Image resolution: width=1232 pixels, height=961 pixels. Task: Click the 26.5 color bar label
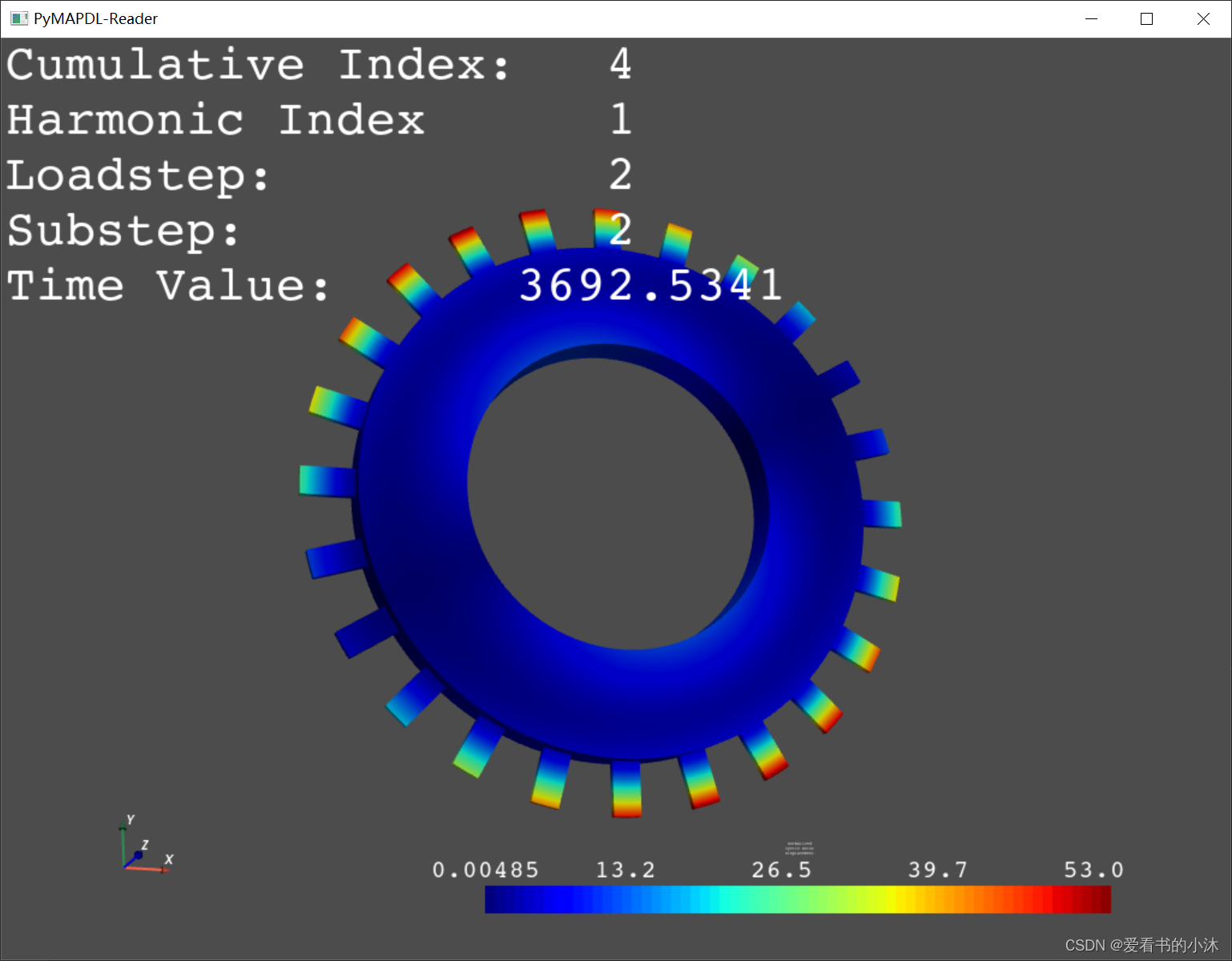782,870
